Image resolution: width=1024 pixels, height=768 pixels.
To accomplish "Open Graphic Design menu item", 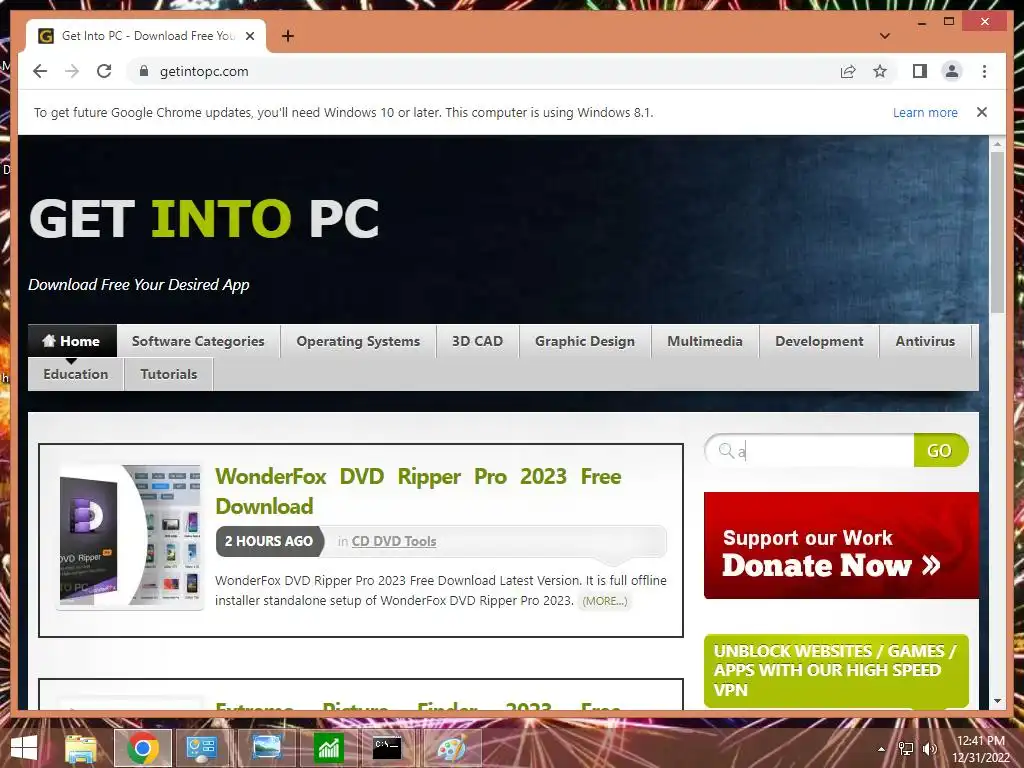I will coord(584,341).
